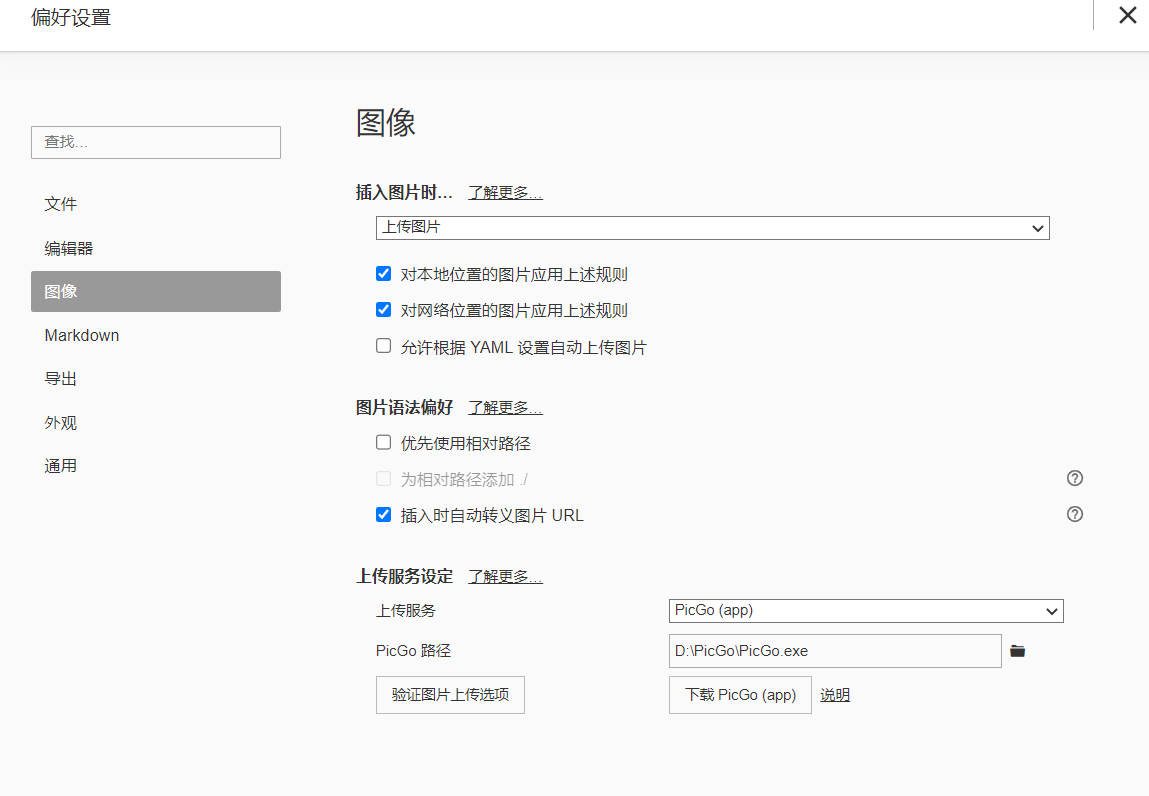Uncheck 对本地位置的图片应用上述规则 checkbox
Viewport: 1149px width, 796px height.
click(383, 274)
